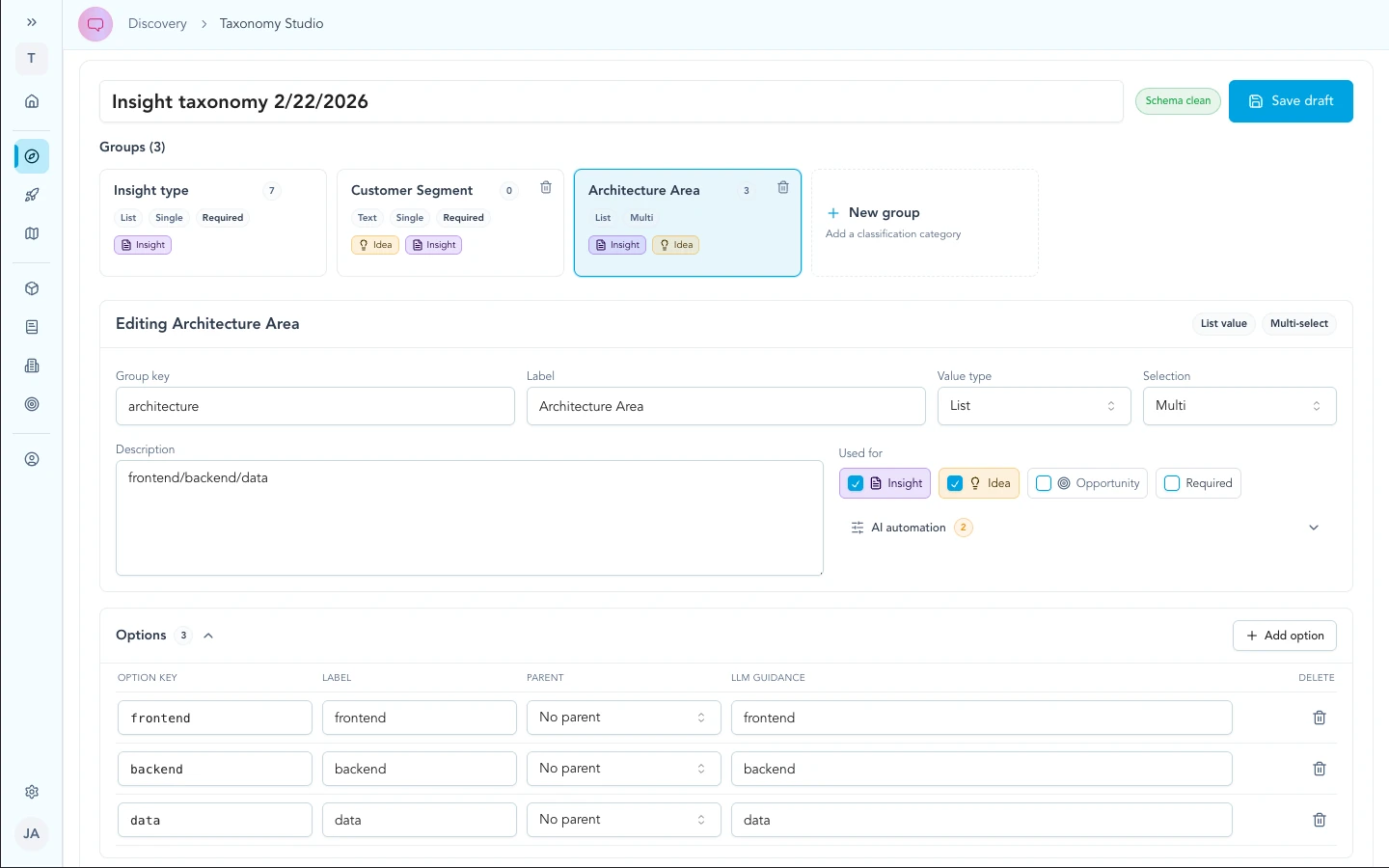
Task: Click the cube icon in the sidebar
Action: coord(32,288)
